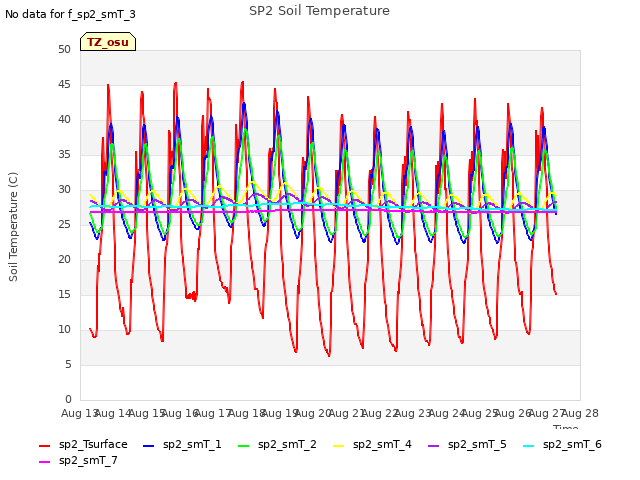640x480 pixels.
Task: Click the Aug 28 x-axis tick label
Action: click(580, 413)
